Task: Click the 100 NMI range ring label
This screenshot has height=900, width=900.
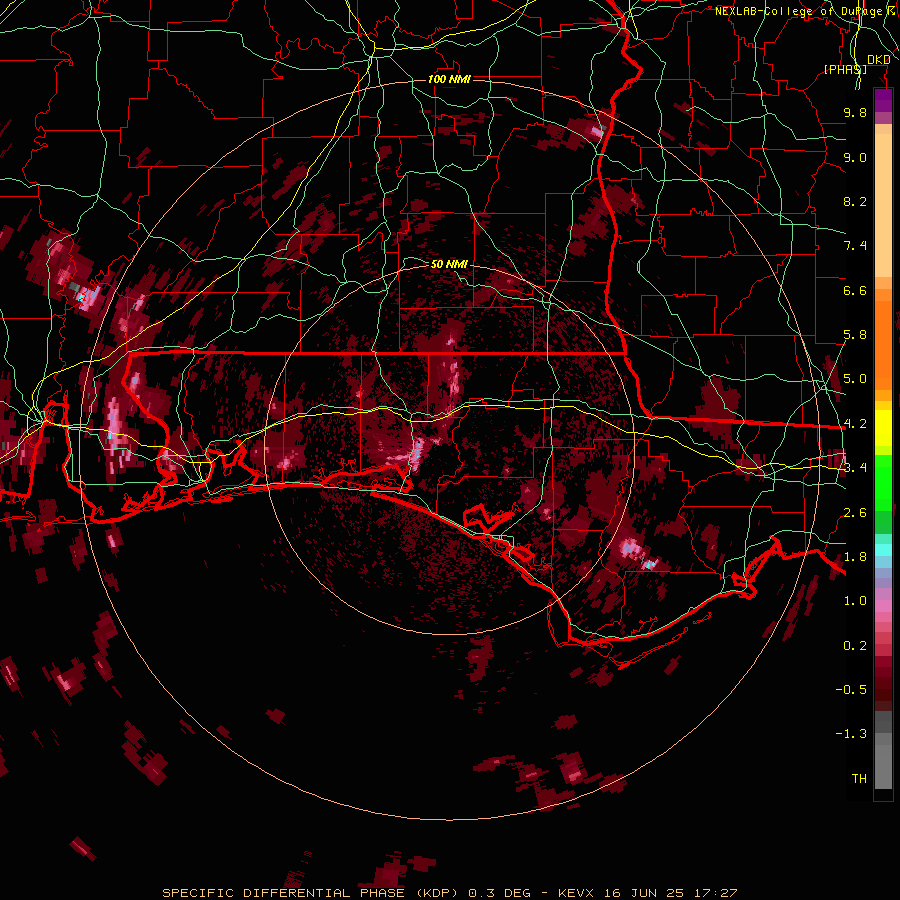Action: (449, 79)
